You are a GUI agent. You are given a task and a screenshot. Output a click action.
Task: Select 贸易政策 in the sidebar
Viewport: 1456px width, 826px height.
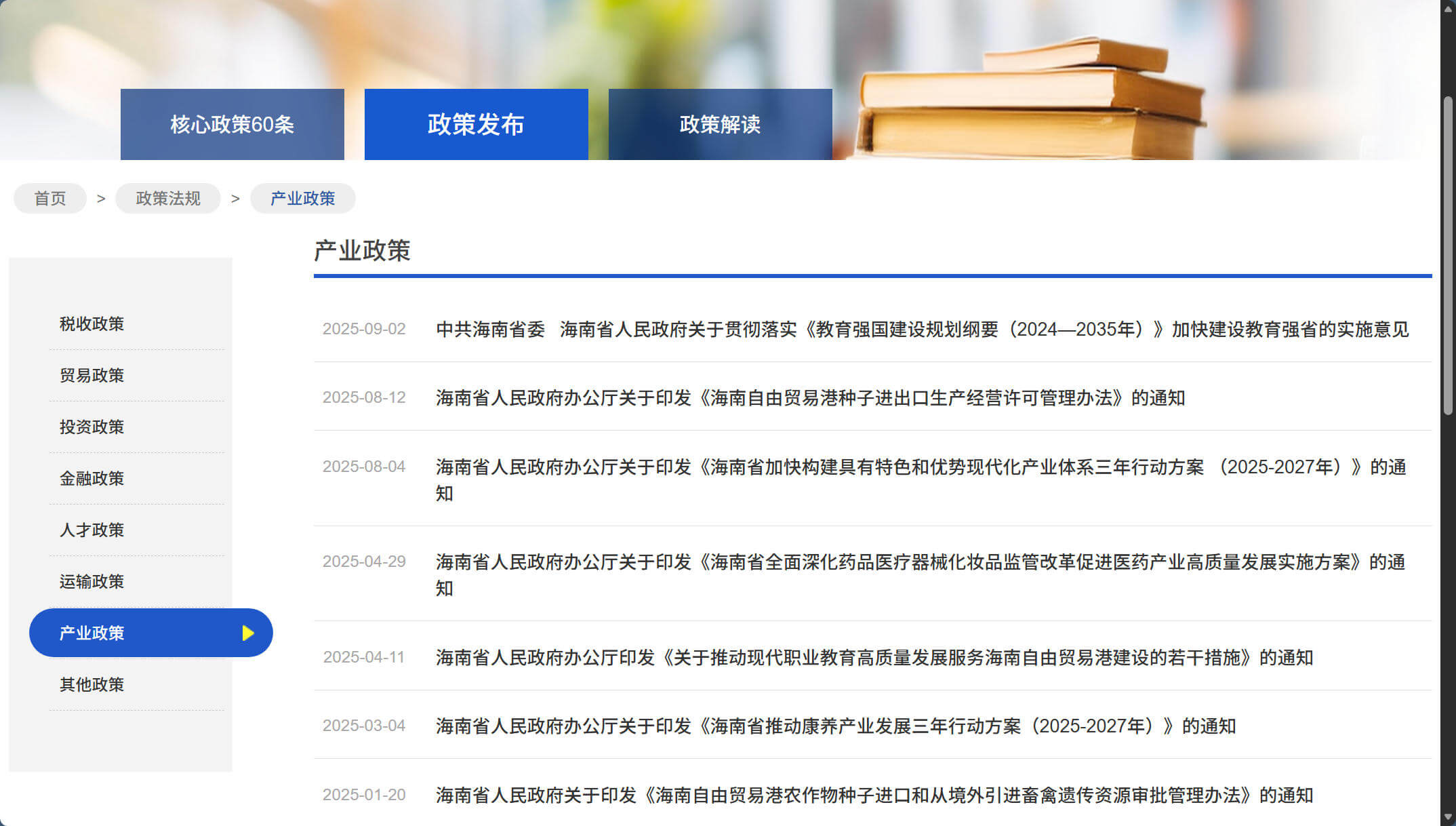[92, 376]
